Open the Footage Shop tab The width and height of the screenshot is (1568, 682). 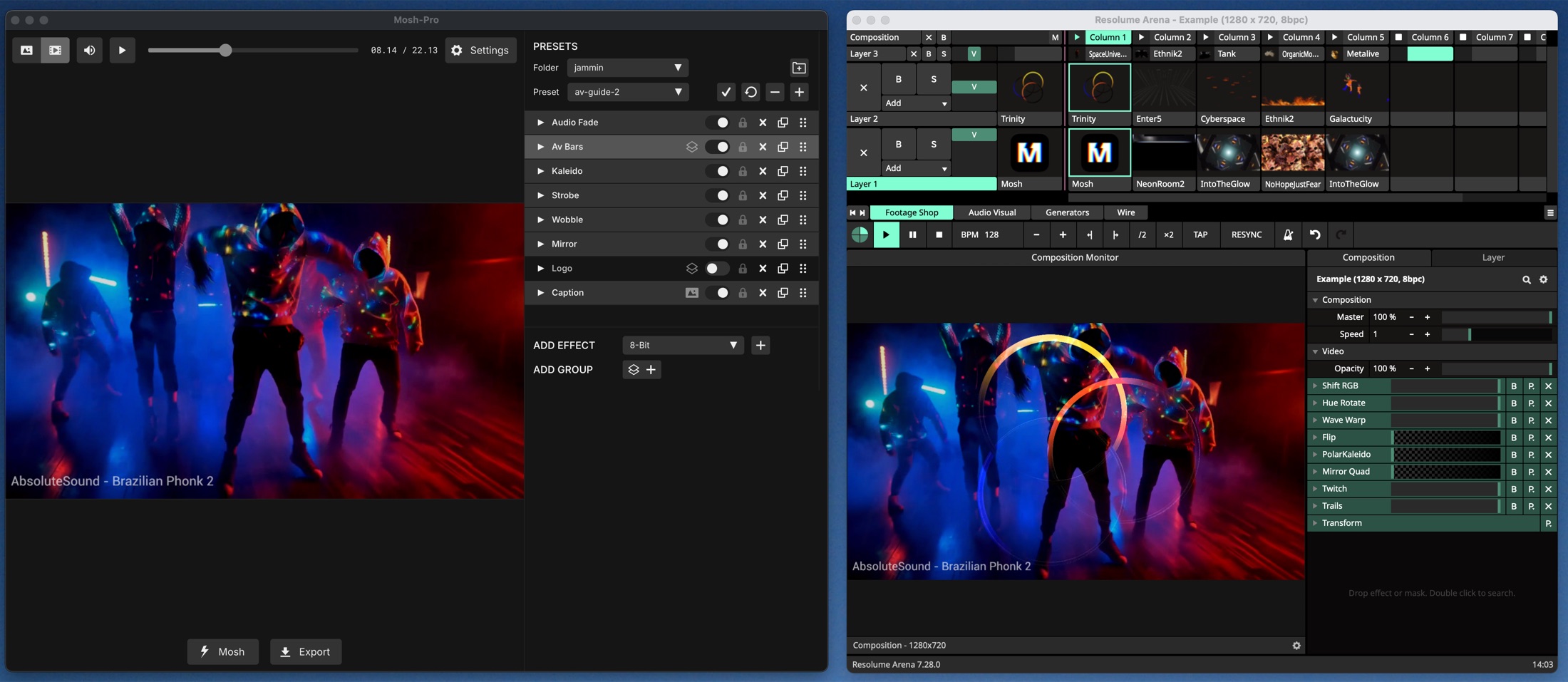[911, 212]
